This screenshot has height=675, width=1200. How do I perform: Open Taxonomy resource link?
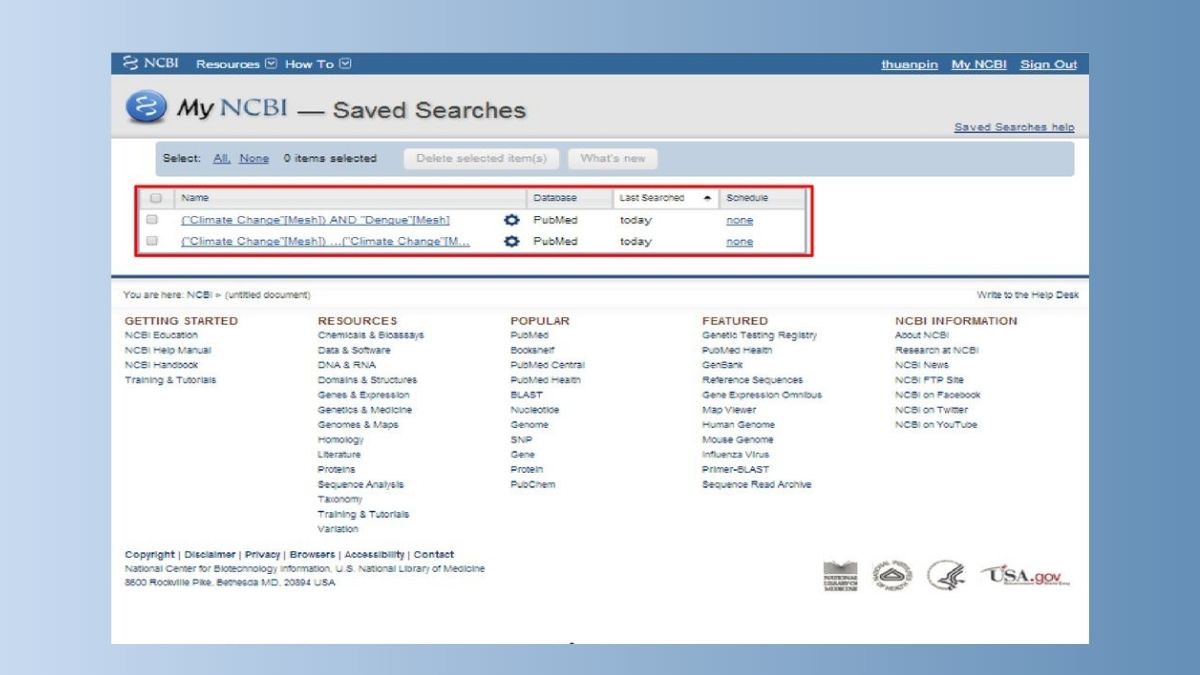click(x=340, y=499)
